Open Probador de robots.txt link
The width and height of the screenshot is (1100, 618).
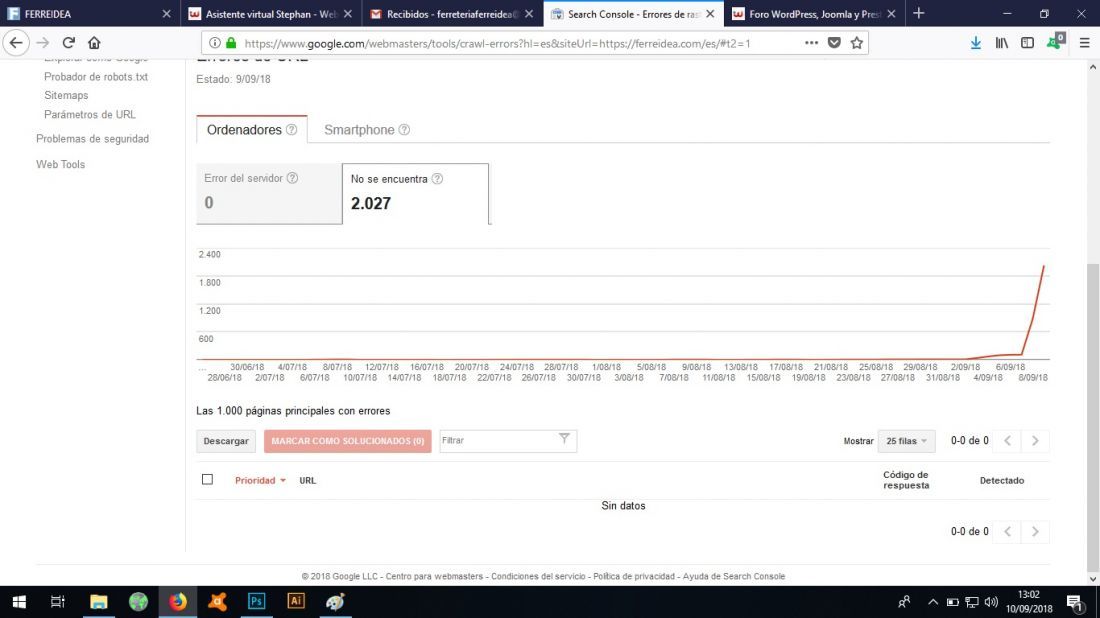pos(95,76)
